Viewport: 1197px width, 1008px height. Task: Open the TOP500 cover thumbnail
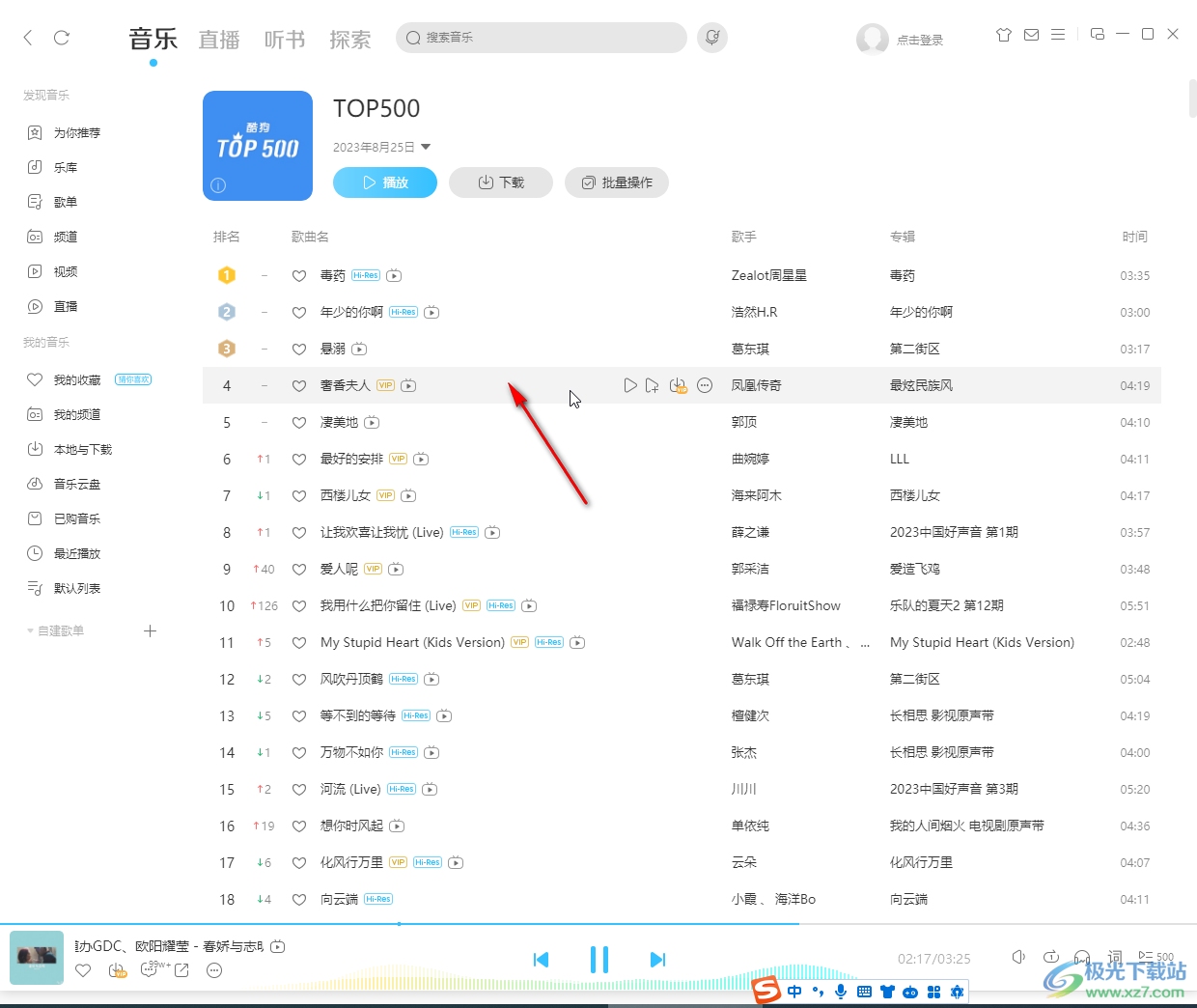pos(258,146)
